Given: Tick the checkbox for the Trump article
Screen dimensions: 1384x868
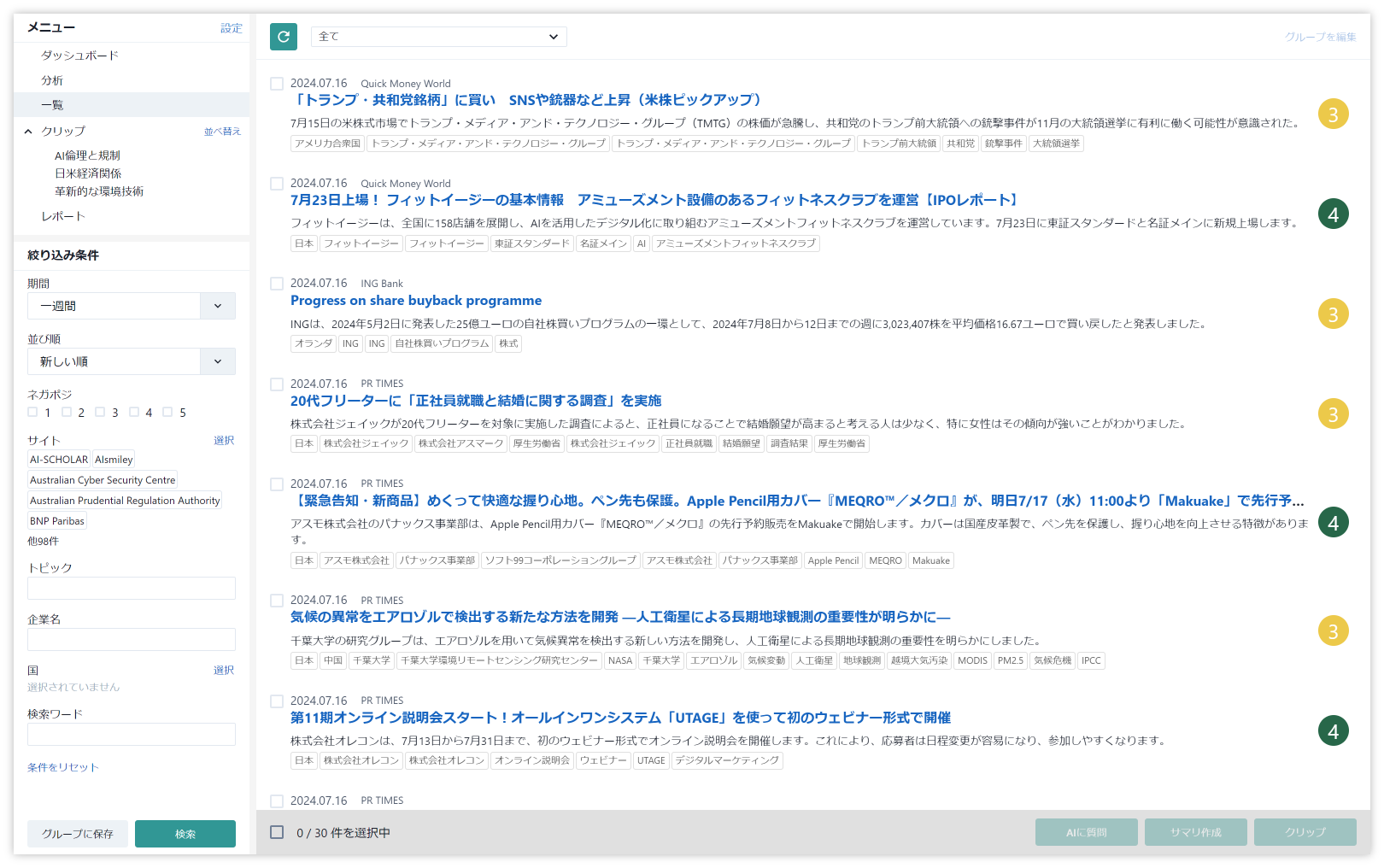Looking at the screenshot, I should (277, 84).
